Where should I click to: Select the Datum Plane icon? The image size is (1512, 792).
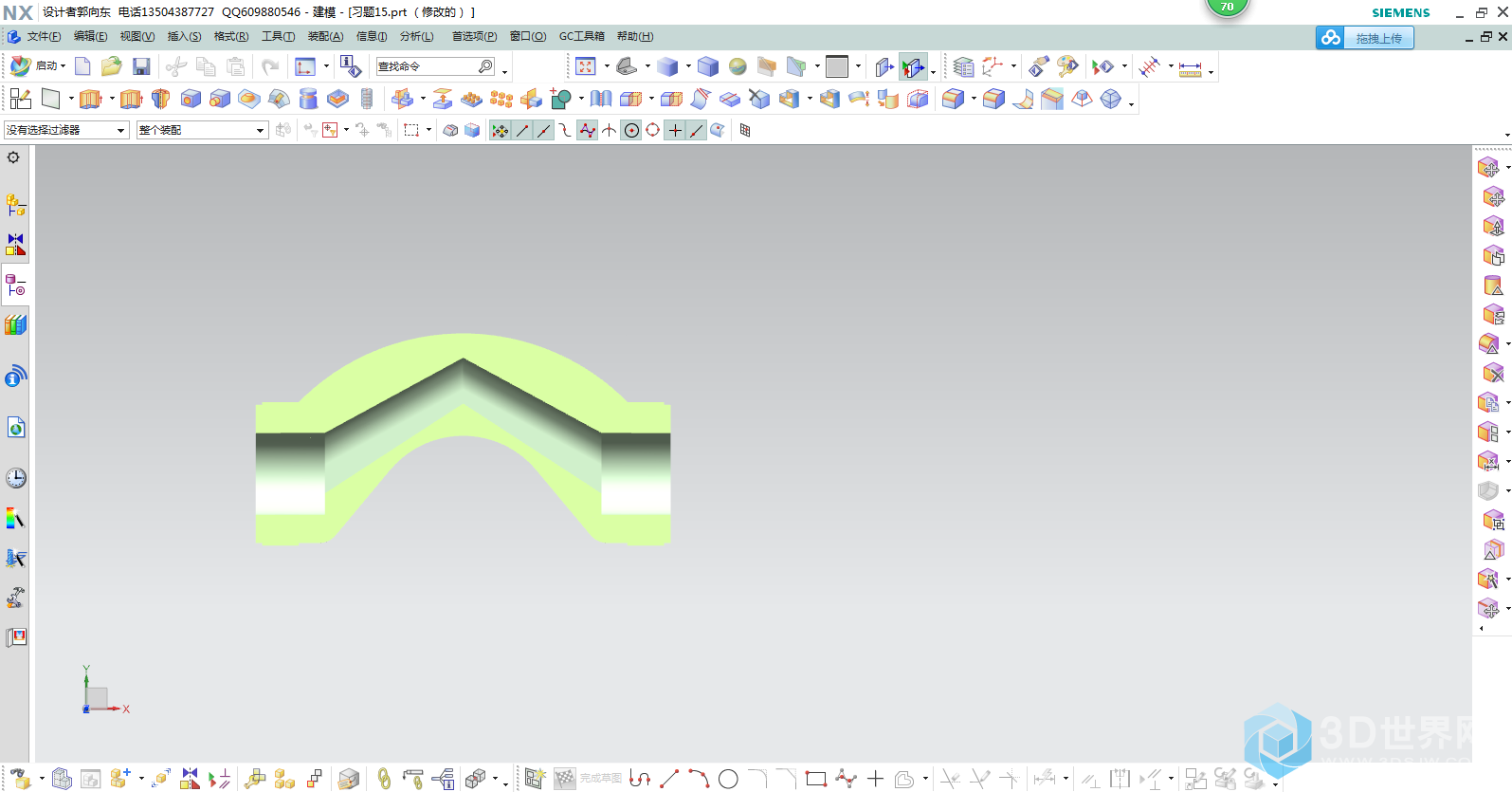pos(51,99)
